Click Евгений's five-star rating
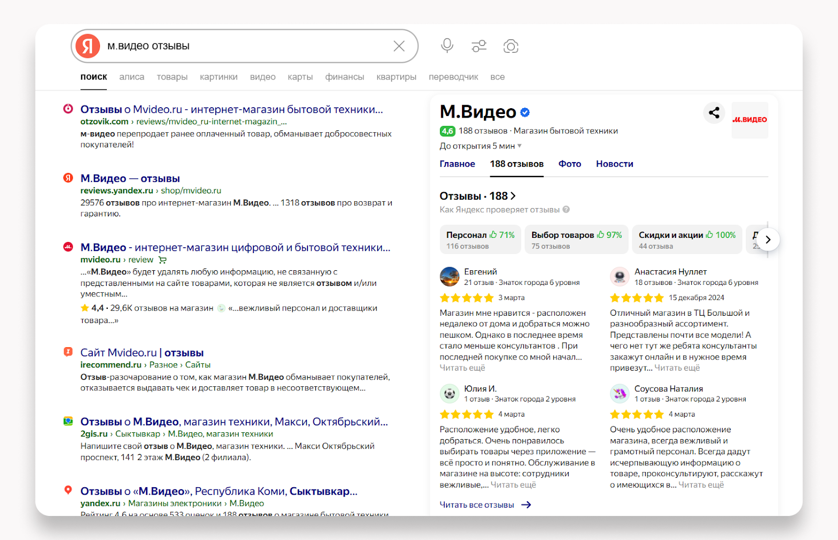The width and height of the screenshot is (838, 540). click(x=467, y=298)
